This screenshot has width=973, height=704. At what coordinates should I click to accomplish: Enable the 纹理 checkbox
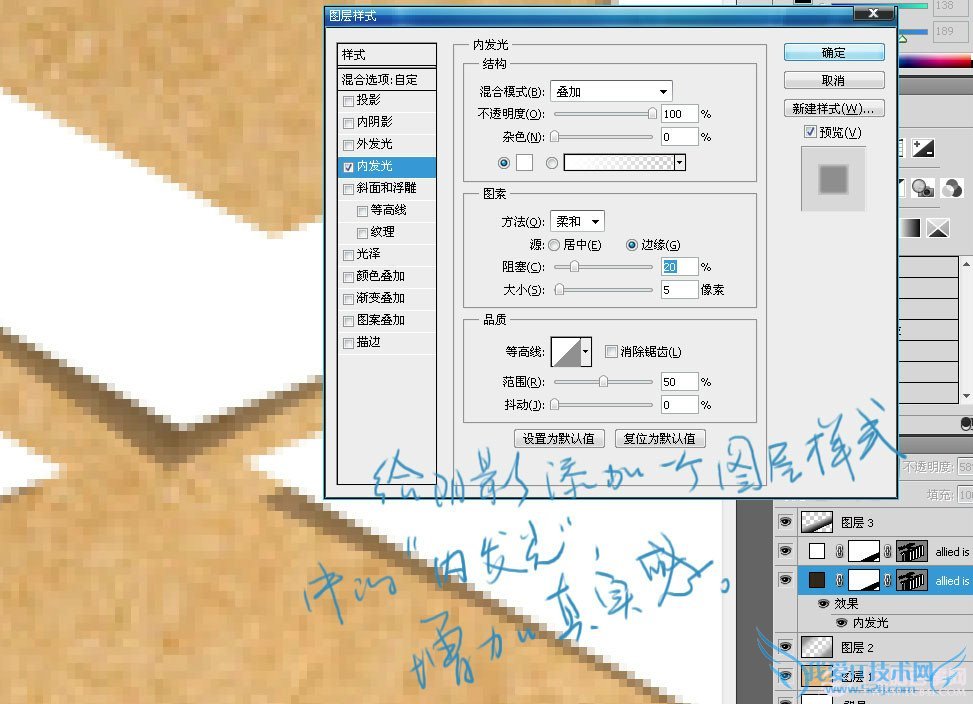tap(362, 233)
